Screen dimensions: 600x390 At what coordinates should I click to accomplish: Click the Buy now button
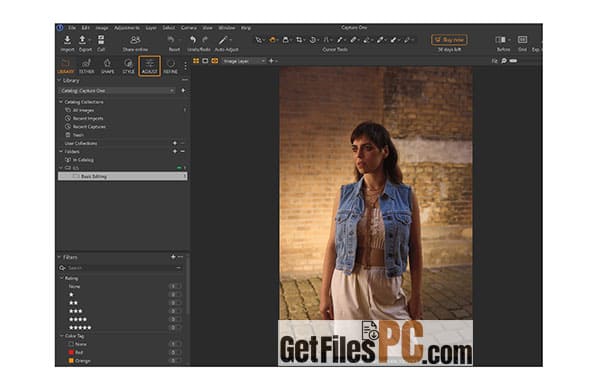449,40
